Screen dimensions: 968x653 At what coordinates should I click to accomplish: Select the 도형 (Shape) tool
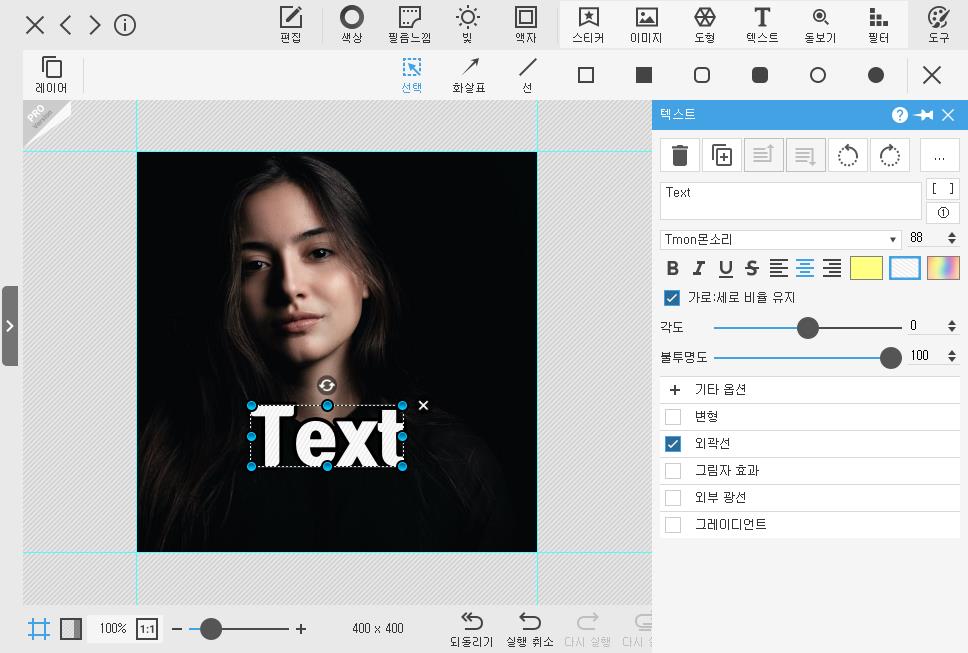(704, 25)
